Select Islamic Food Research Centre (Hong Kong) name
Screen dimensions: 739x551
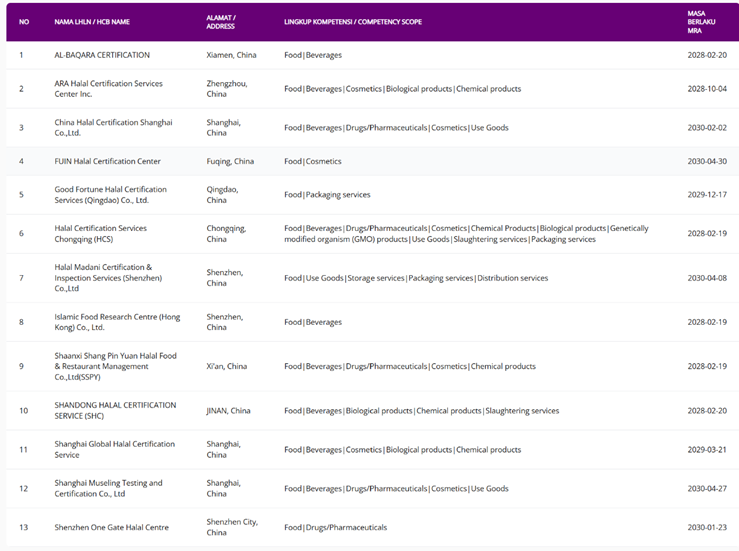[x=117, y=322]
